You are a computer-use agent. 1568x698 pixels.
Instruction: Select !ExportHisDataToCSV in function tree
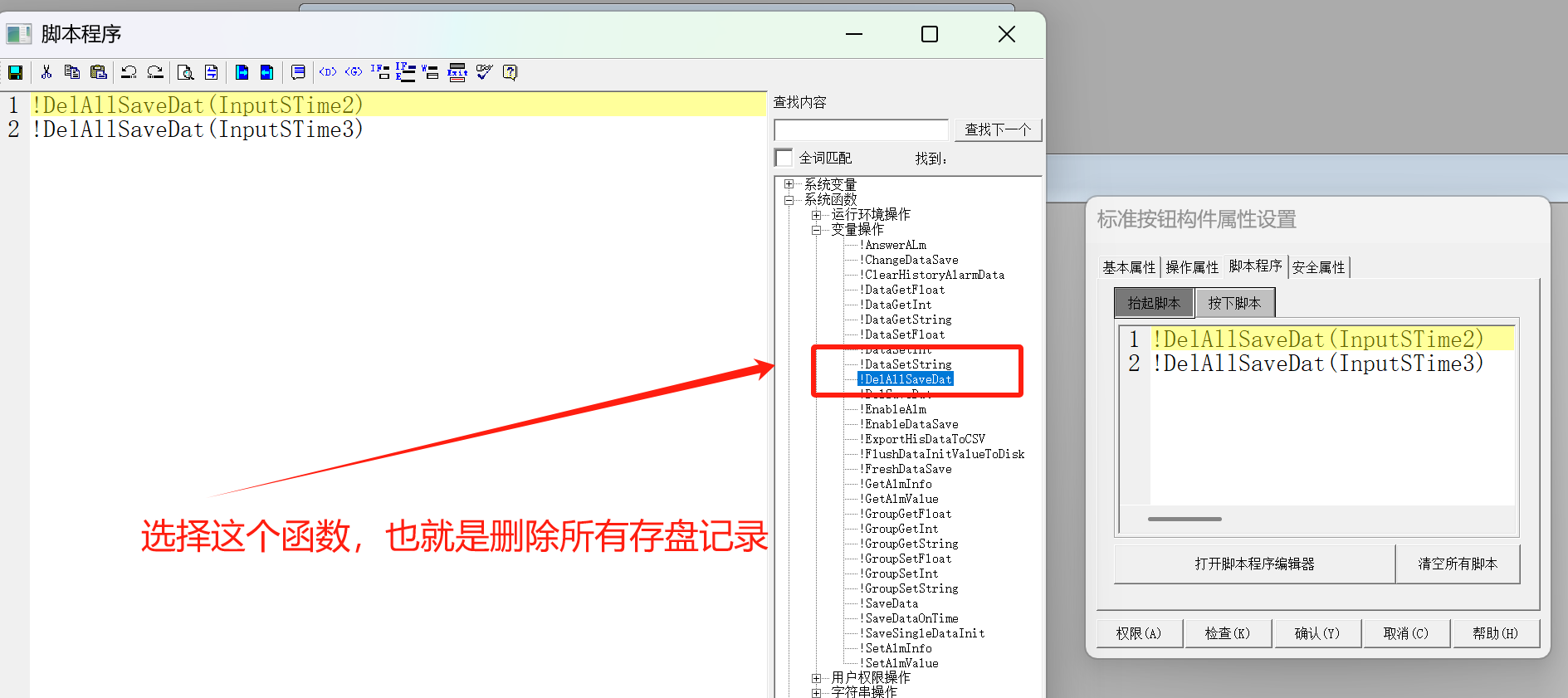pyautogui.click(x=922, y=439)
